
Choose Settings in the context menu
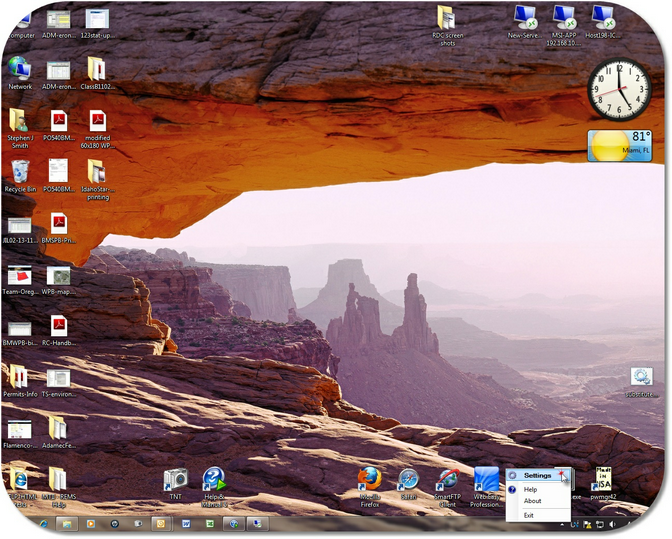tap(537, 475)
